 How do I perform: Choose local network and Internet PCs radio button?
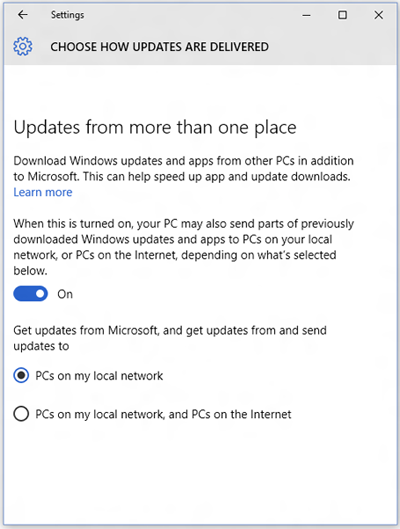point(21,414)
